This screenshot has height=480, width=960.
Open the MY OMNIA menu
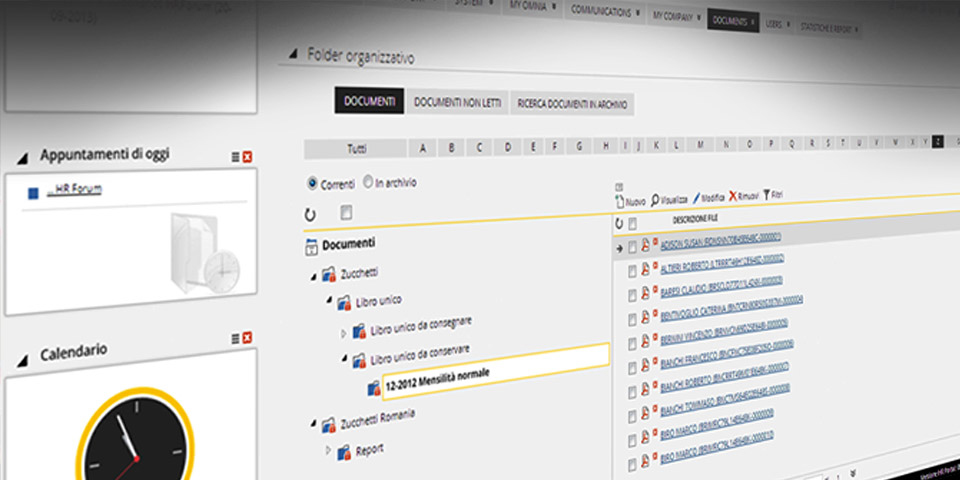point(533,6)
